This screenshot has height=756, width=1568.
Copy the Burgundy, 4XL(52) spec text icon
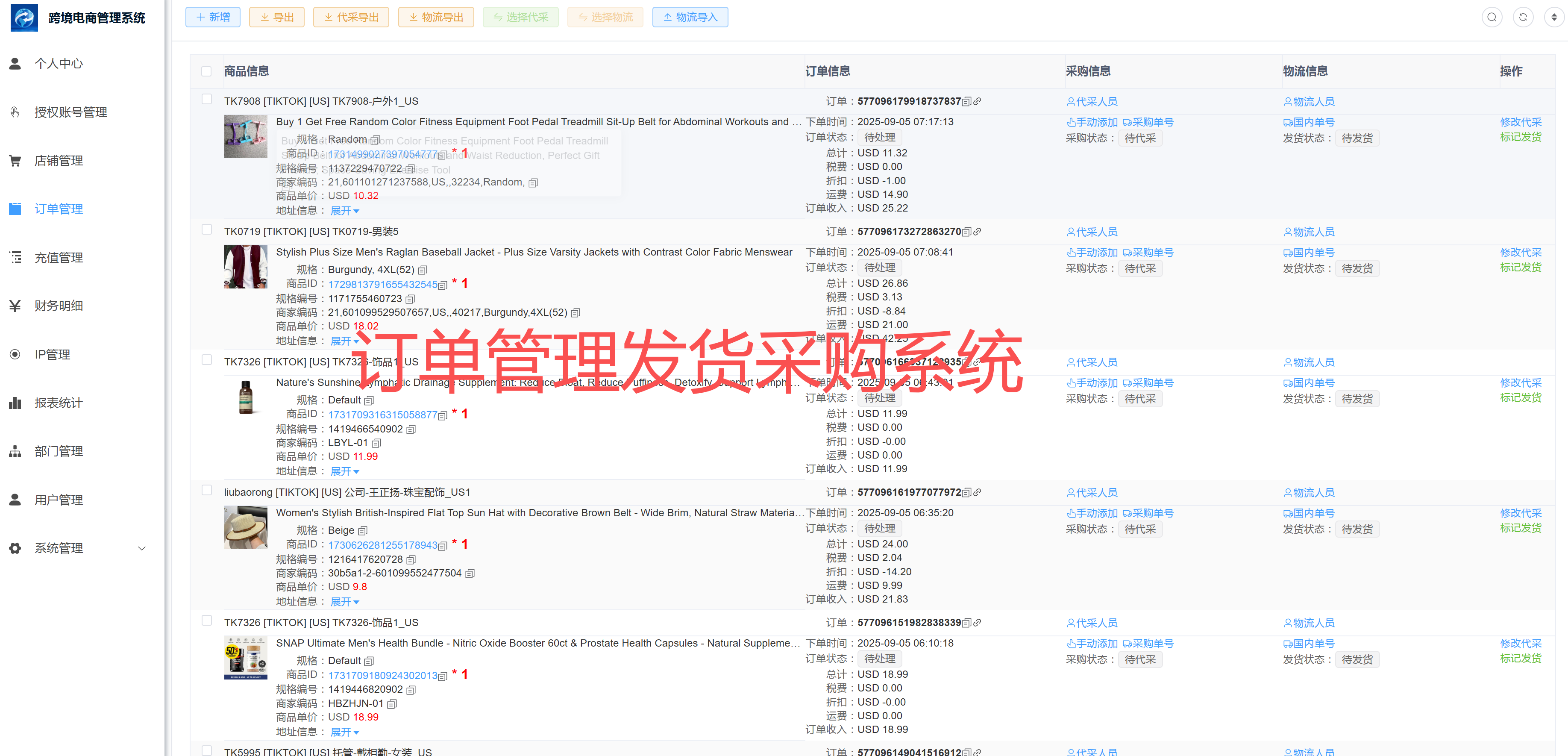(423, 270)
